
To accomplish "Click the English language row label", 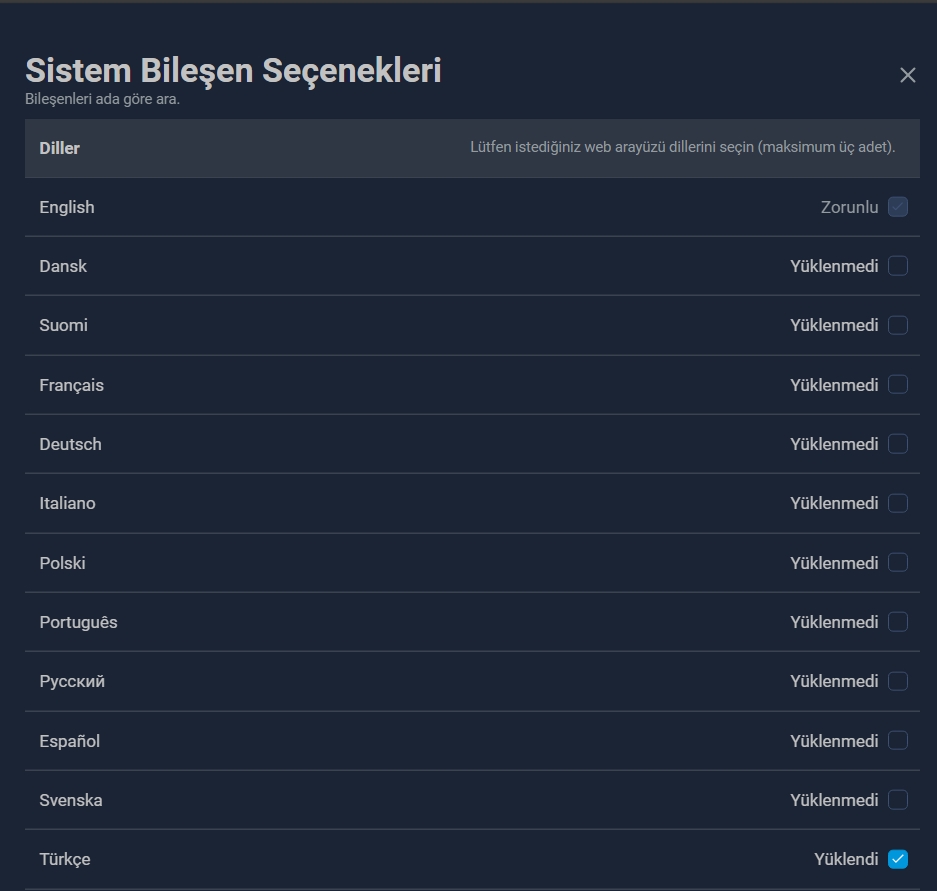I will click(67, 207).
